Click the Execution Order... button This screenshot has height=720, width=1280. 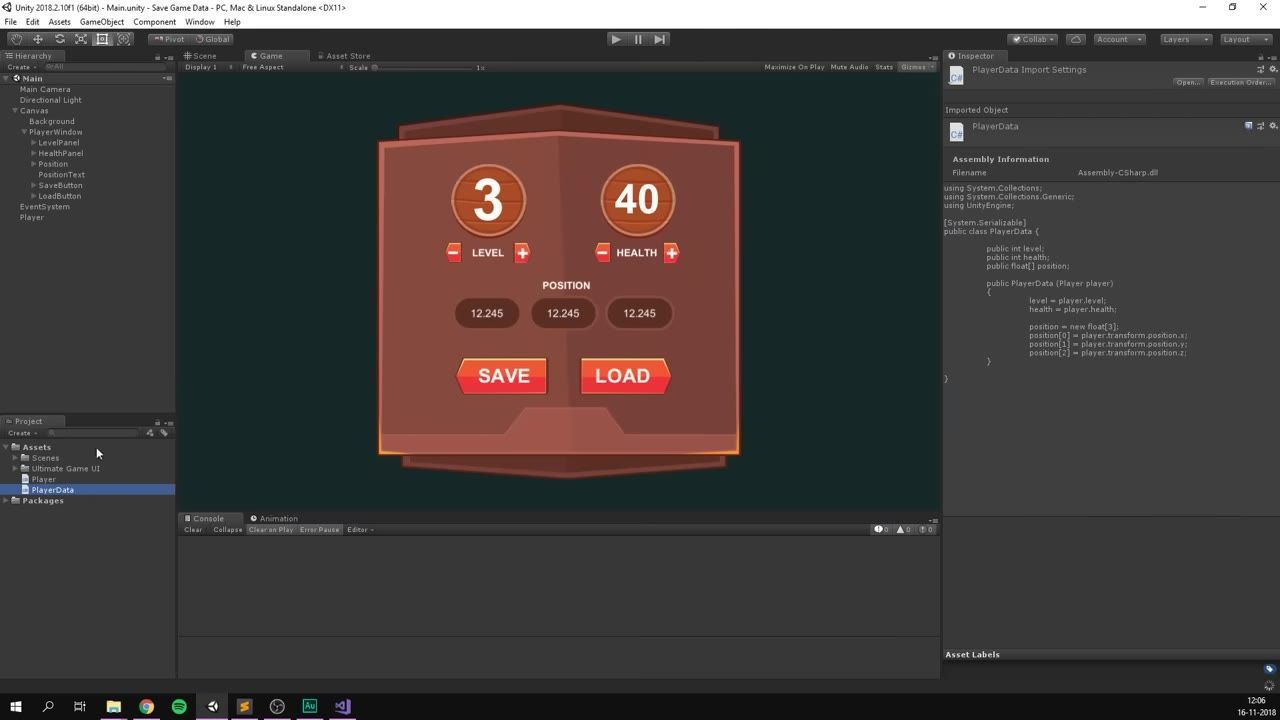1241,82
